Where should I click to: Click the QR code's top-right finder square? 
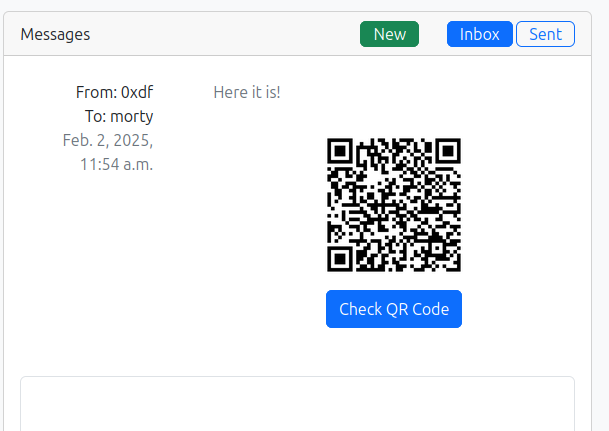click(449, 150)
